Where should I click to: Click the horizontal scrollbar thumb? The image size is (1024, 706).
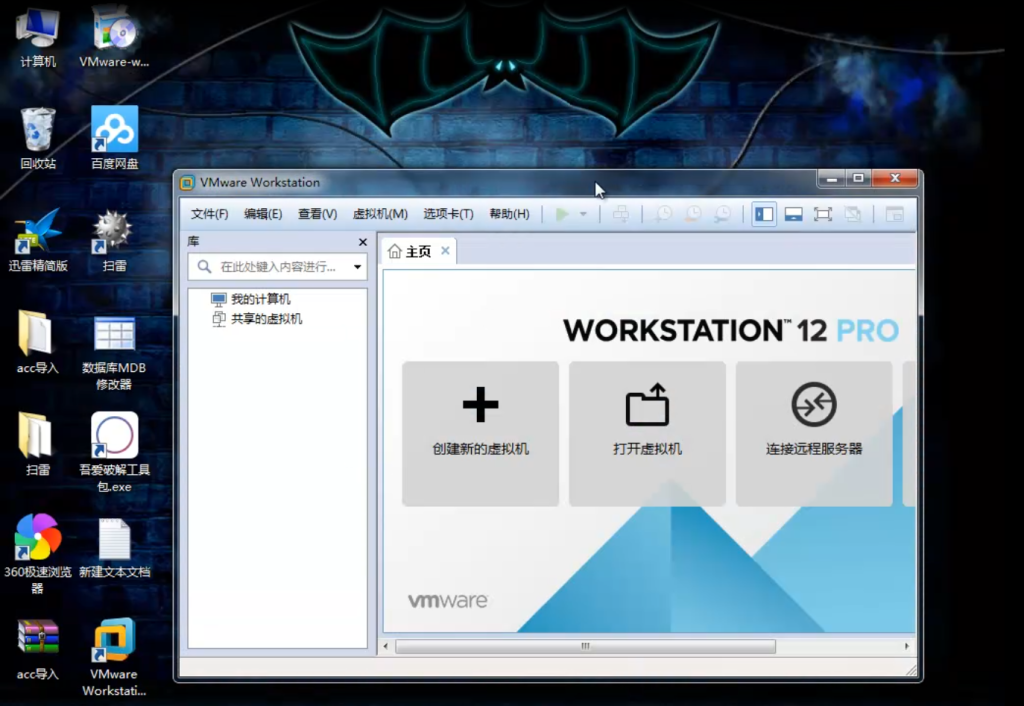pyautogui.click(x=585, y=646)
